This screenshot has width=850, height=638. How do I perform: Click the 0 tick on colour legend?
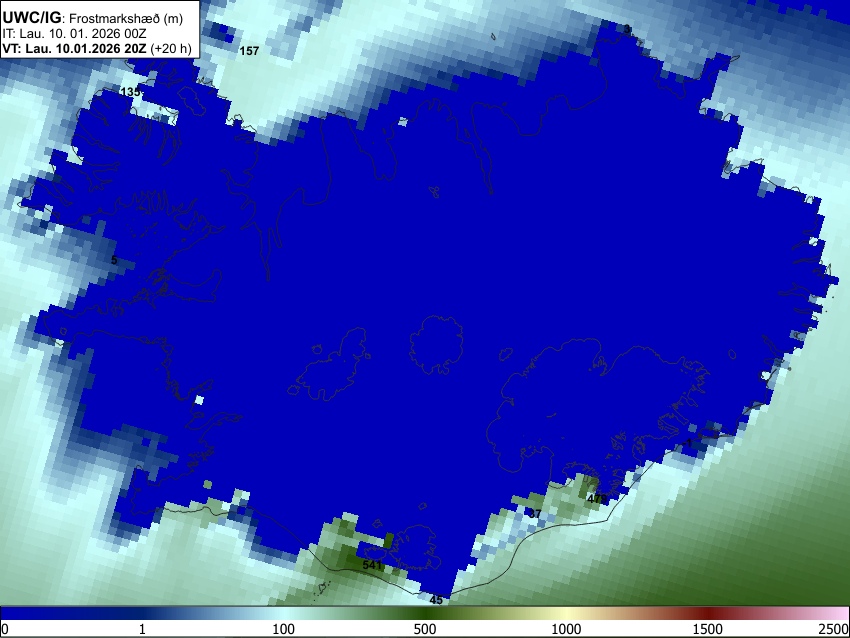5,629
